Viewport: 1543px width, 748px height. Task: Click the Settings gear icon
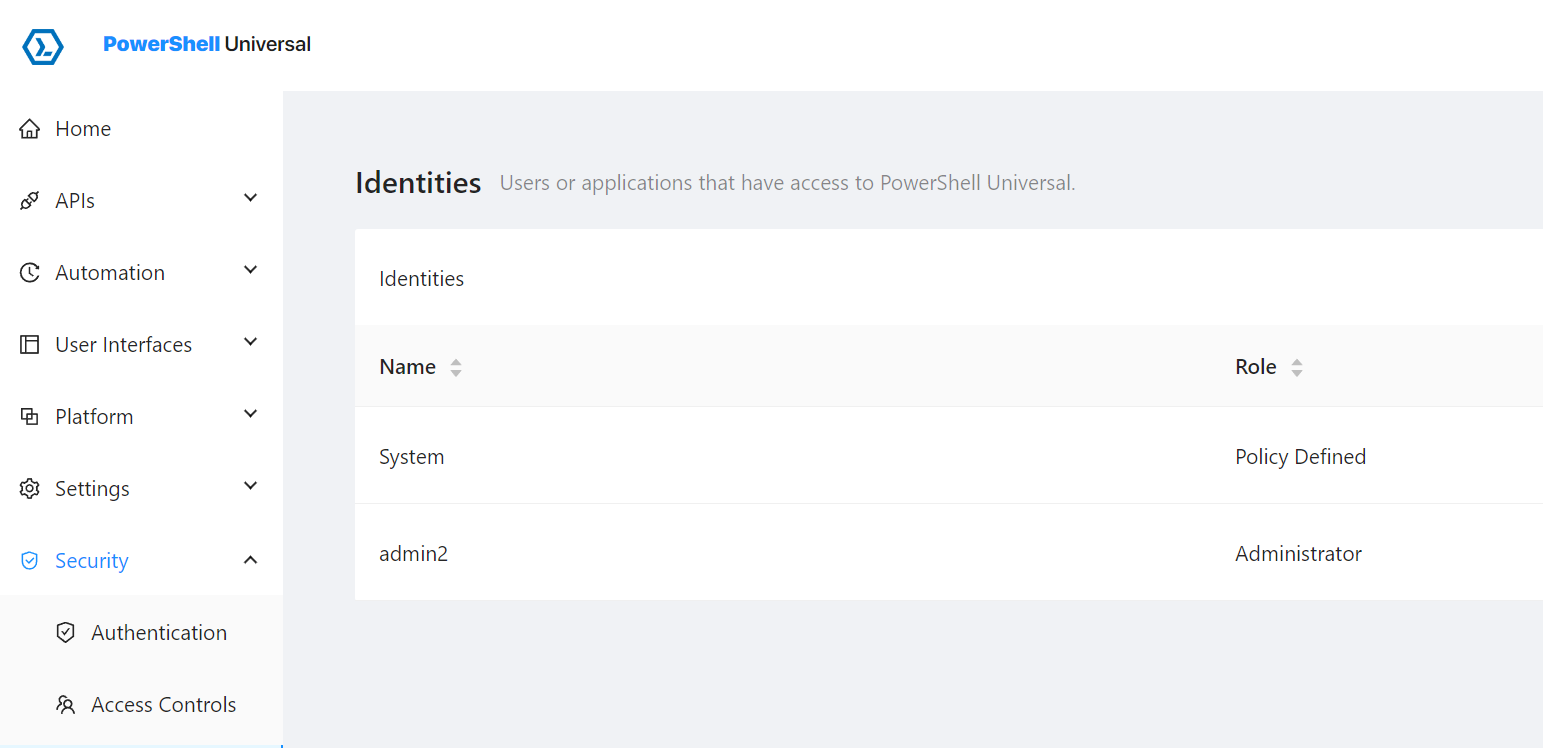[x=30, y=489]
